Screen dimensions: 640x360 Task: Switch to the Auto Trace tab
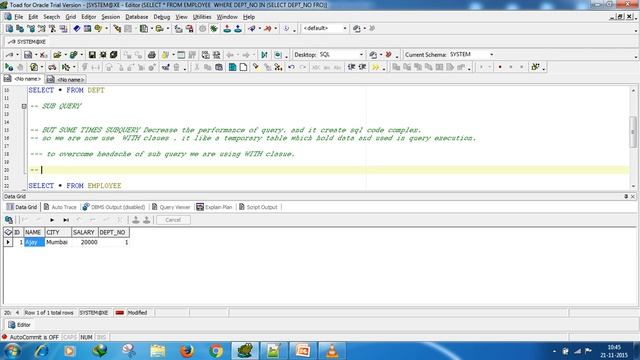click(60, 207)
